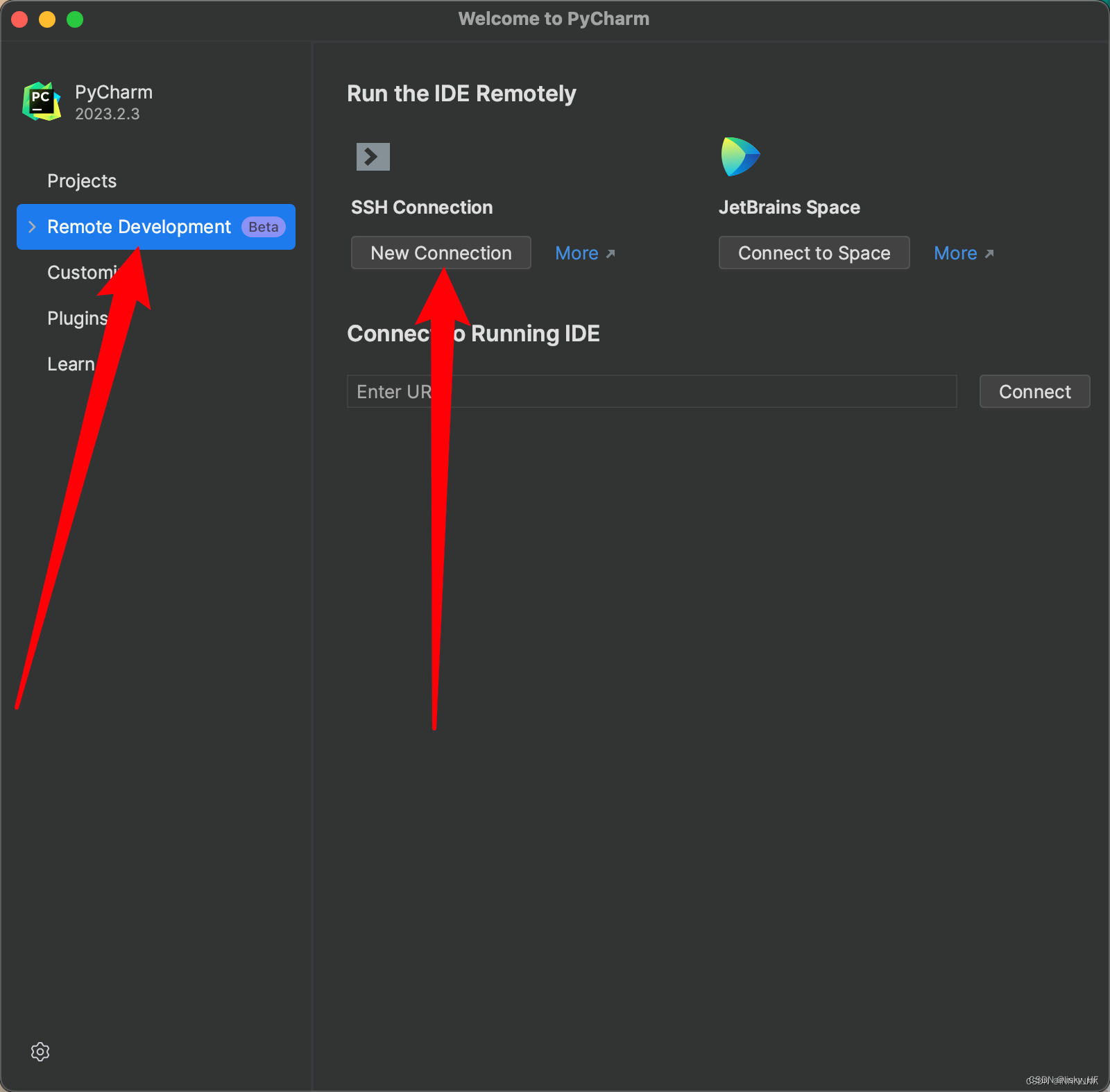Select Projects in the sidebar
The height and width of the screenshot is (1092, 1110).
(81, 180)
